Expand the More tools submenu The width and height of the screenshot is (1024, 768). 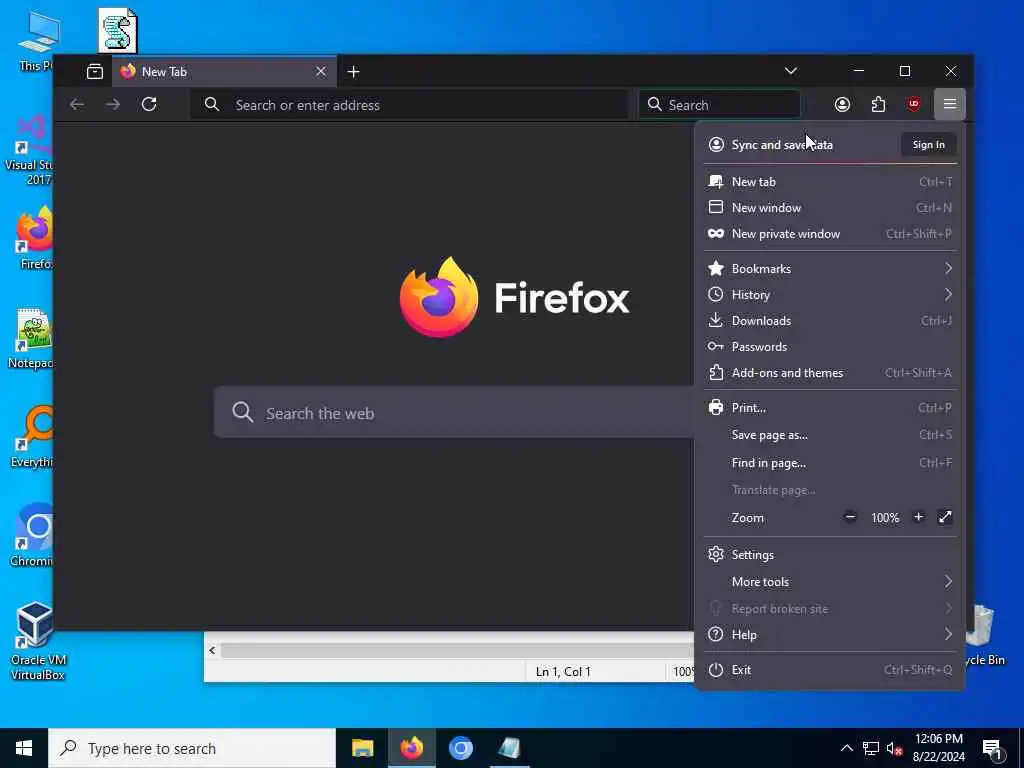830,582
